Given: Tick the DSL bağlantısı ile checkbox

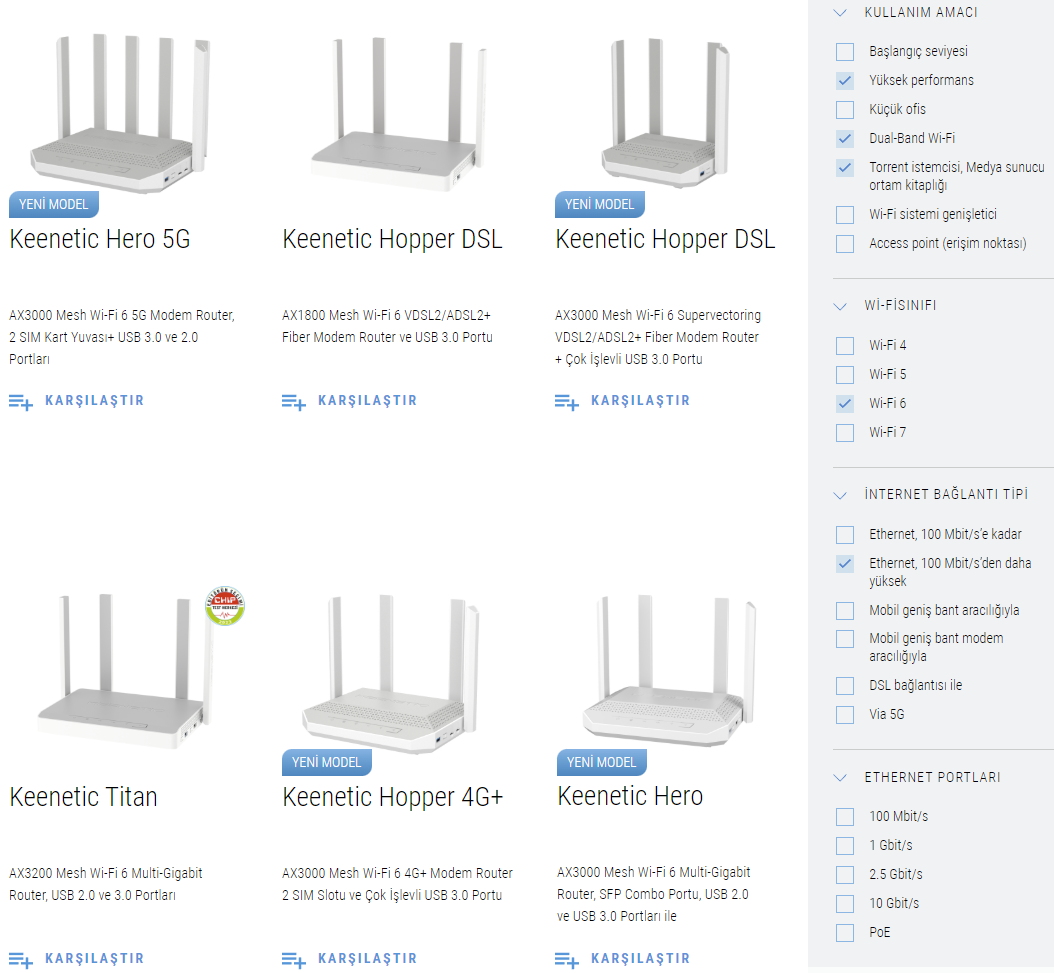Looking at the screenshot, I should point(845,686).
